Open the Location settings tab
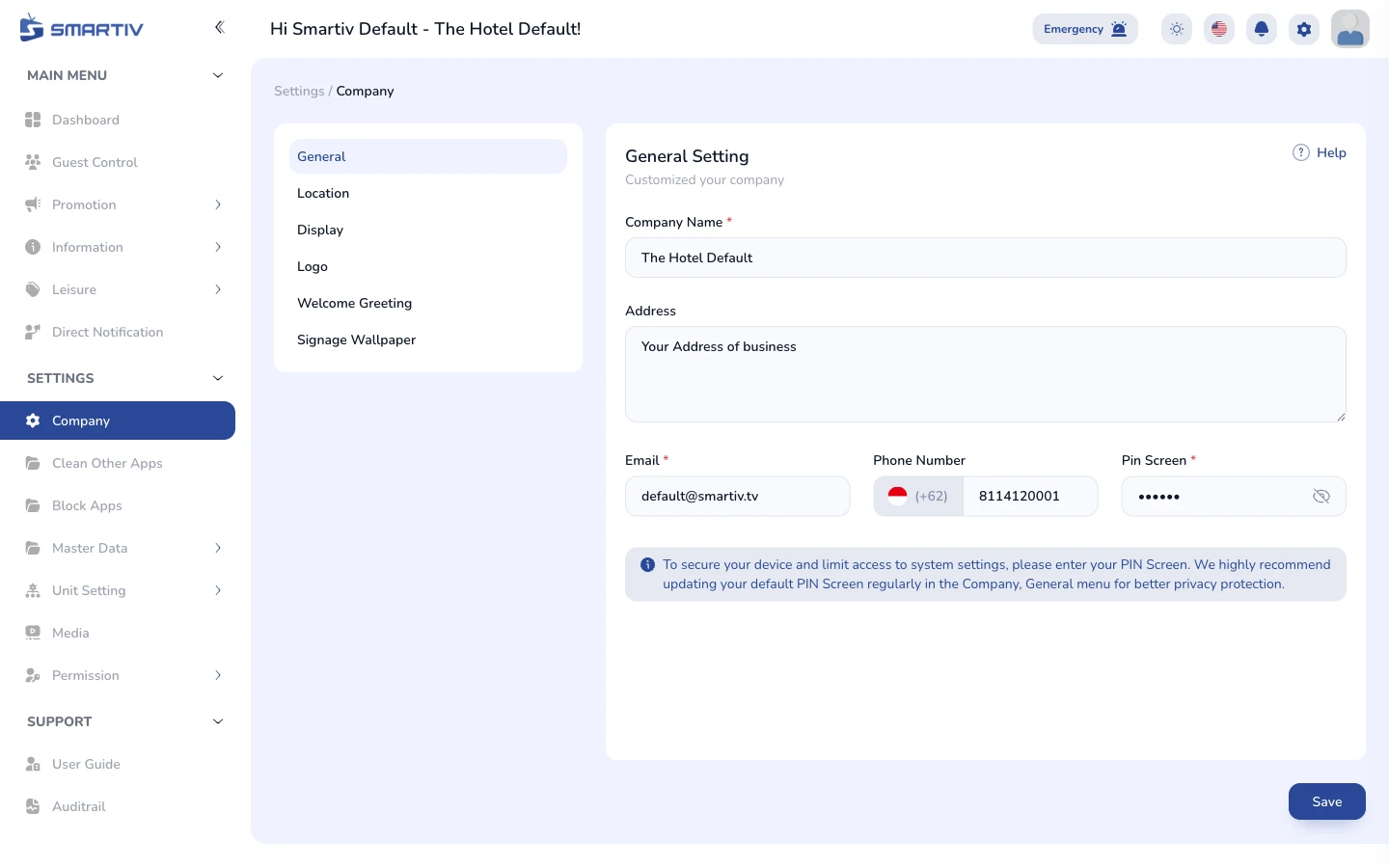Image resolution: width=1389 pixels, height=868 pixels. click(x=428, y=193)
